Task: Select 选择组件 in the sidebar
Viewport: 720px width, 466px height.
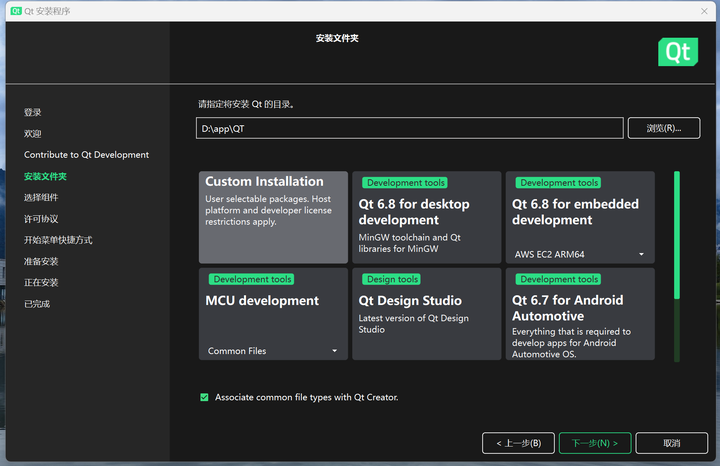Action: click(41, 198)
